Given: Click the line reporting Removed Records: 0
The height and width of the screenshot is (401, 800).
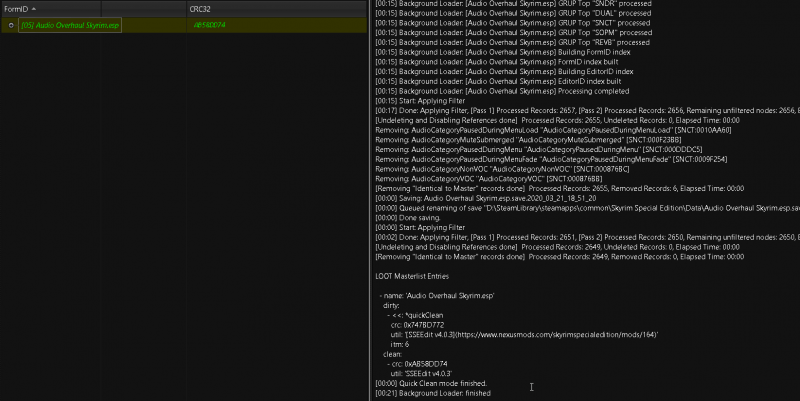Looking at the screenshot, I should (x=560, y=257).
